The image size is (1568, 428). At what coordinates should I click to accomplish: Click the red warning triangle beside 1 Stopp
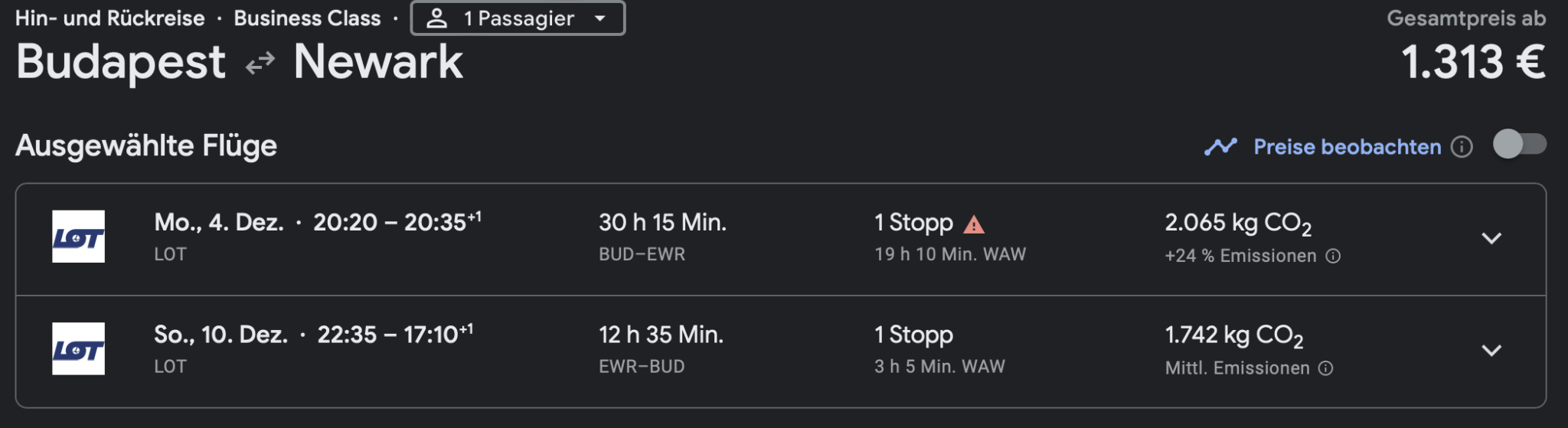[974, 224]
